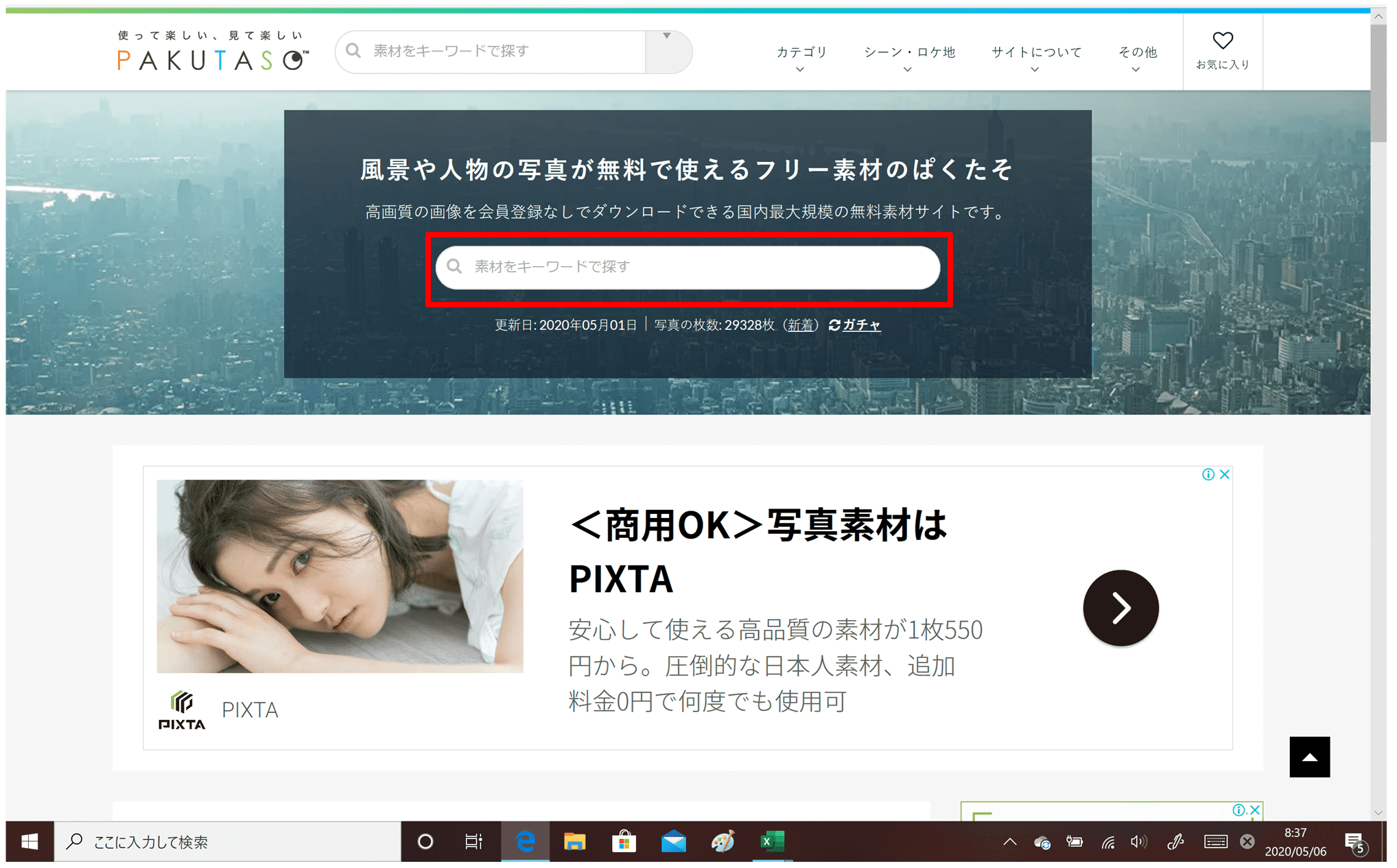Click the scrollbar down arrow
The image size is (1397, 868).
pyautogui.click(x=1378, y=812)
